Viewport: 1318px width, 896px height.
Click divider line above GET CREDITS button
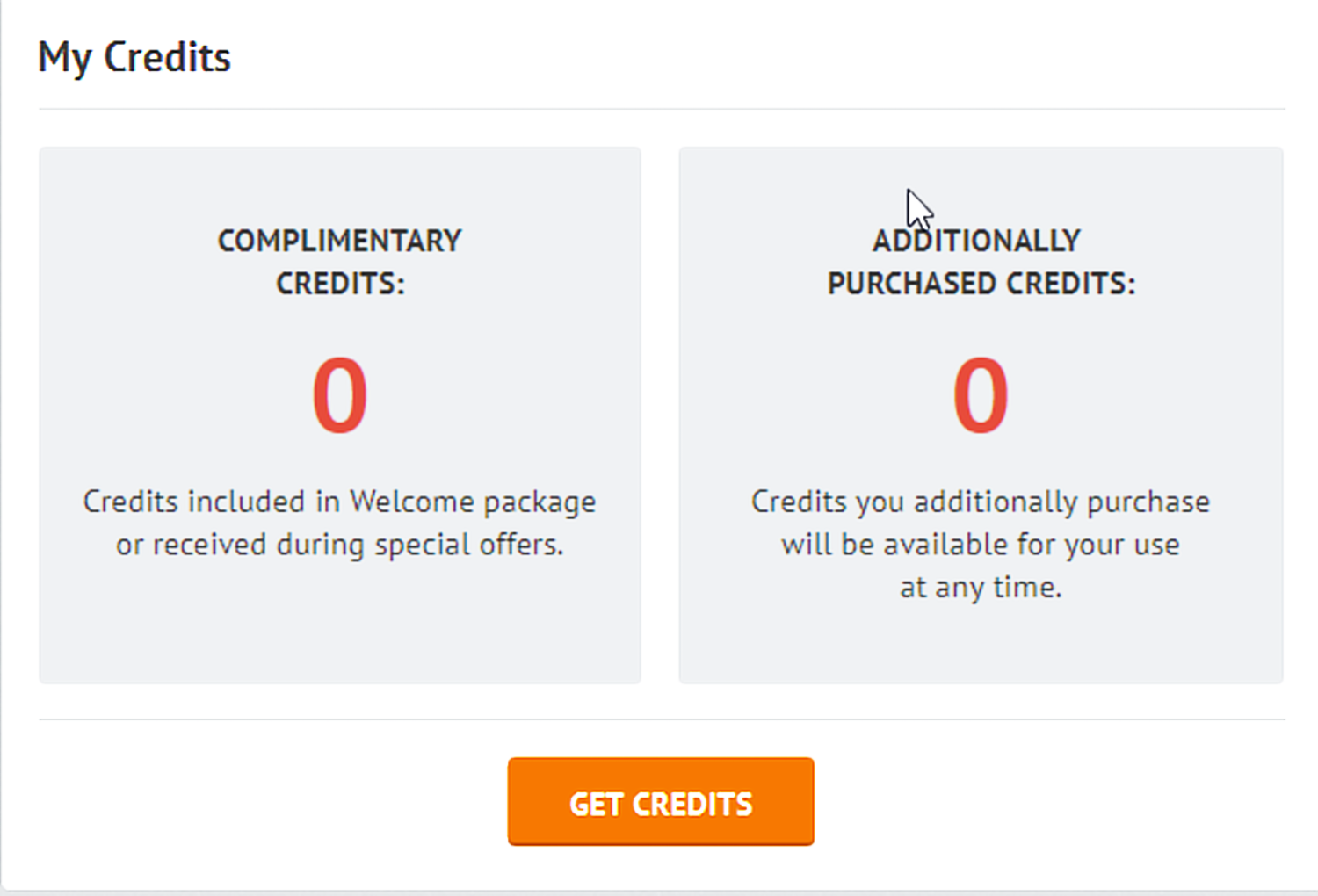pyautogui.click(x=661, y=719)
